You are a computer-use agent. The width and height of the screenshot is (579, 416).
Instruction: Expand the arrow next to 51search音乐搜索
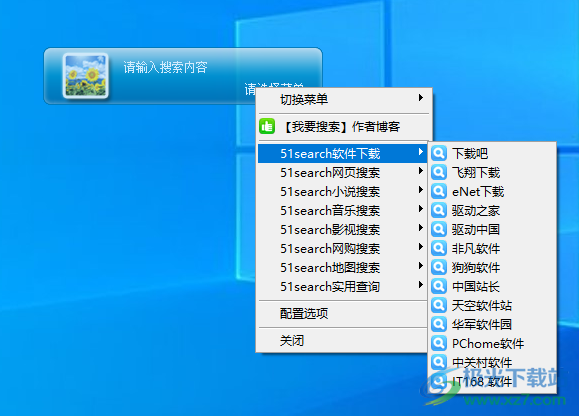(421, 209)
